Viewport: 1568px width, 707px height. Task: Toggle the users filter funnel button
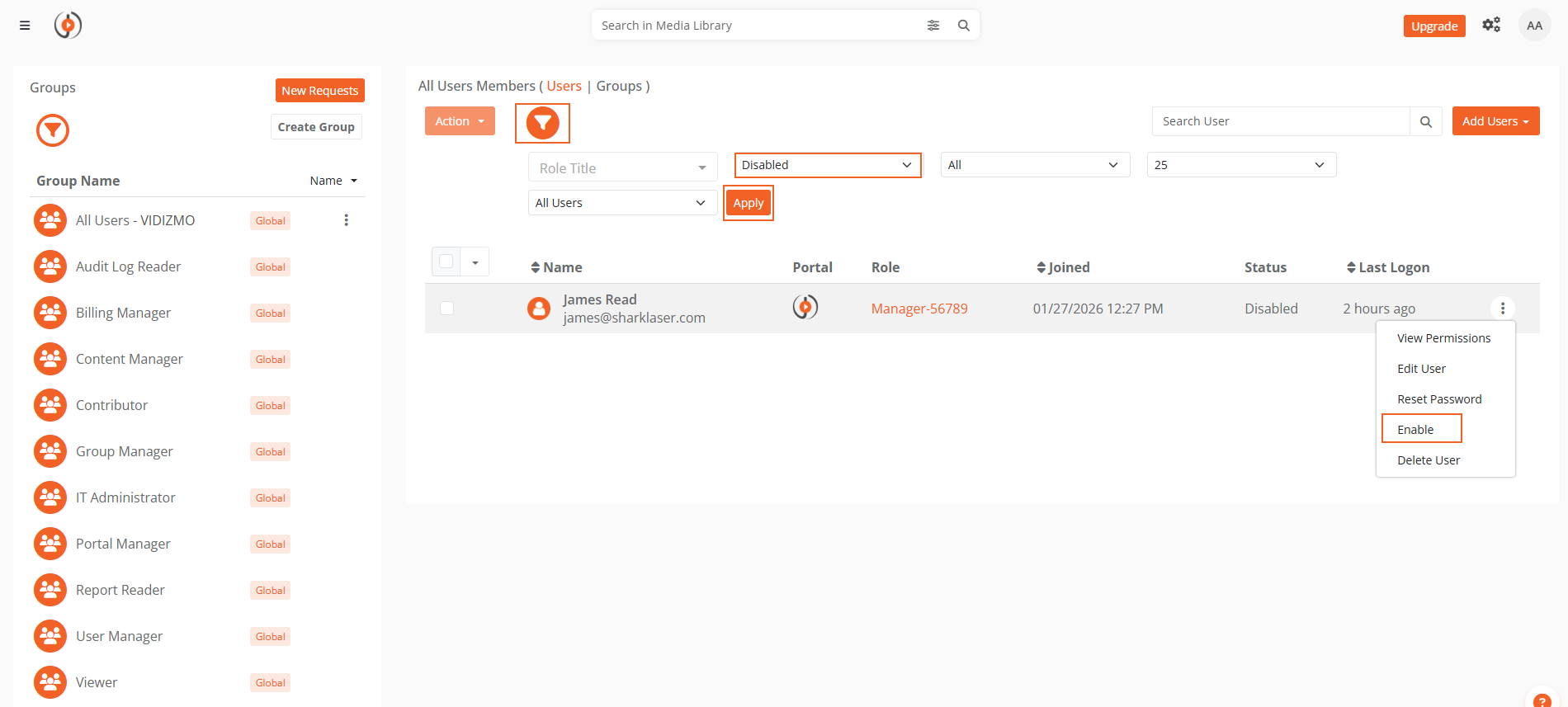pos(542,123)
